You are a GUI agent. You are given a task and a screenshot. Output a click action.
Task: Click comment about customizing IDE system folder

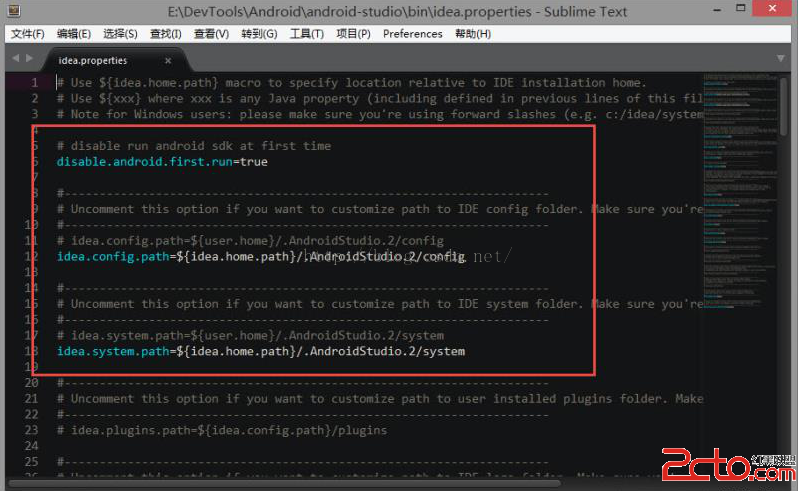click(380, 304)
